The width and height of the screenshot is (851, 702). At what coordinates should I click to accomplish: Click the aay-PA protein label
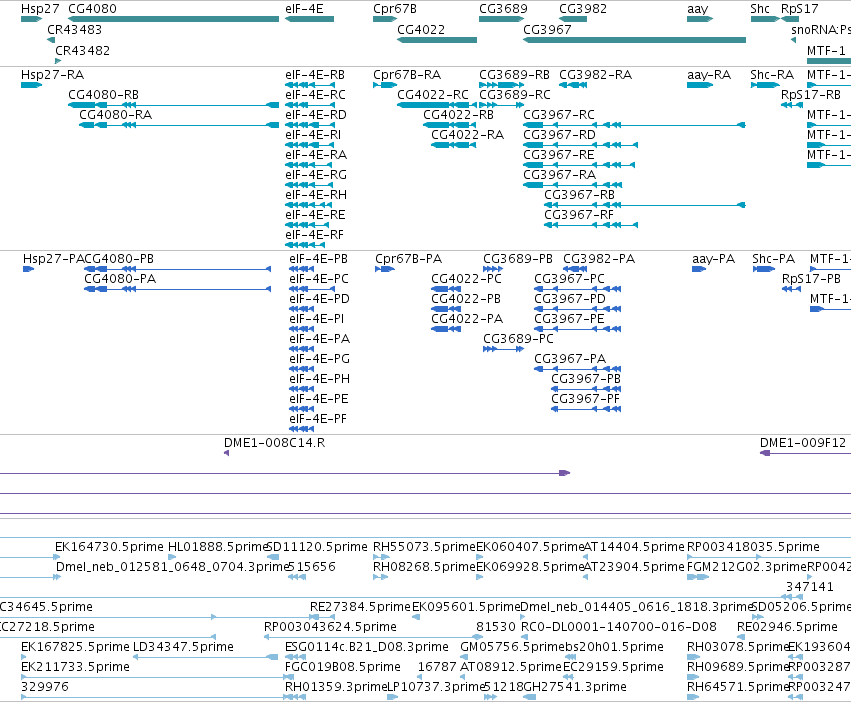click(713, 258)
